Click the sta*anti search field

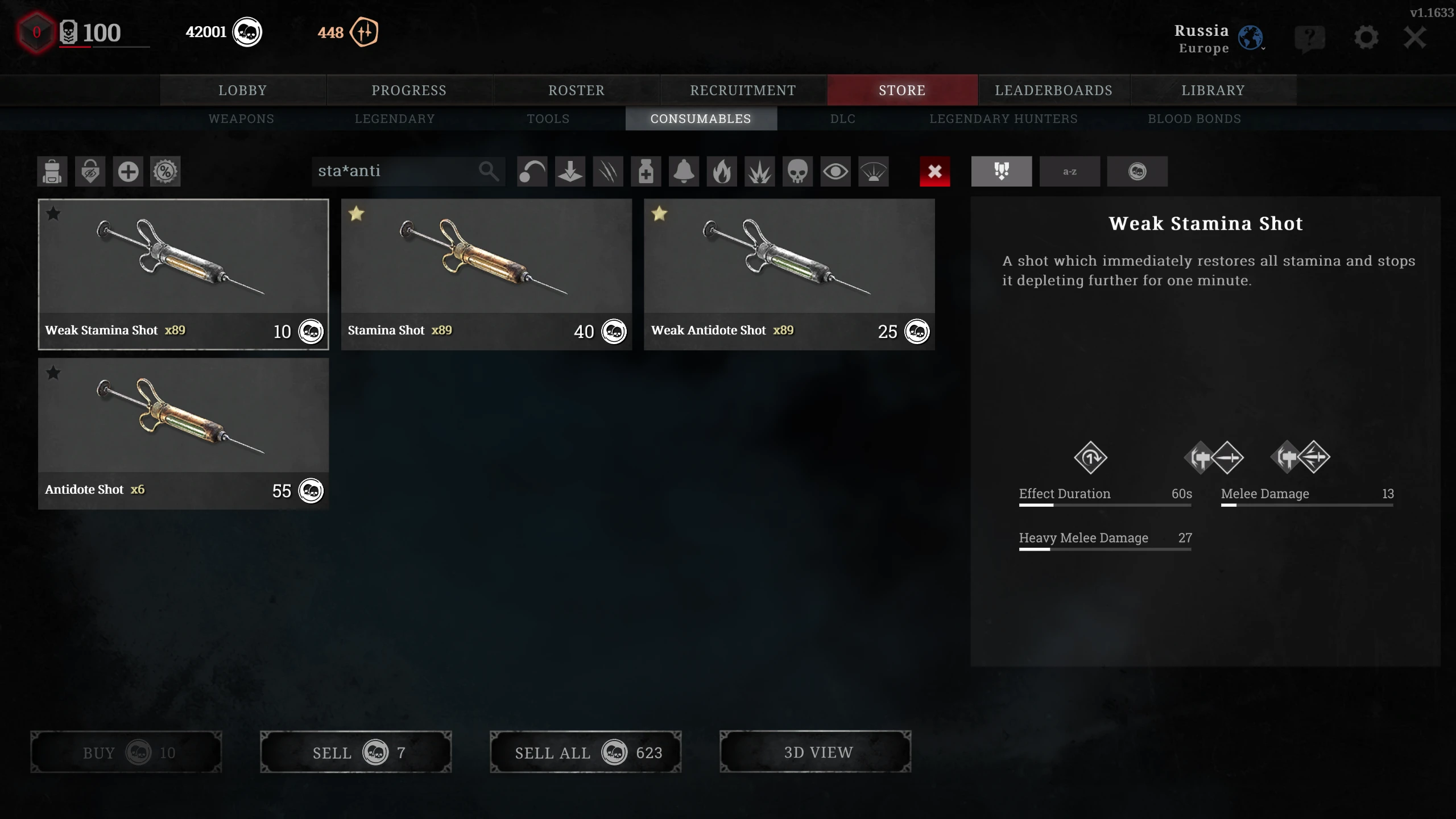[408, 171]
